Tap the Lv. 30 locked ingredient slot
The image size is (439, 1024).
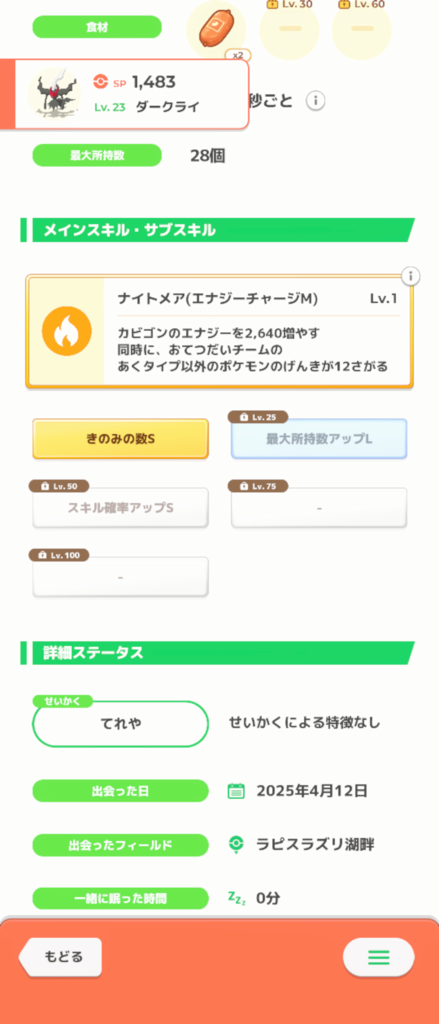tap(289, 29)
